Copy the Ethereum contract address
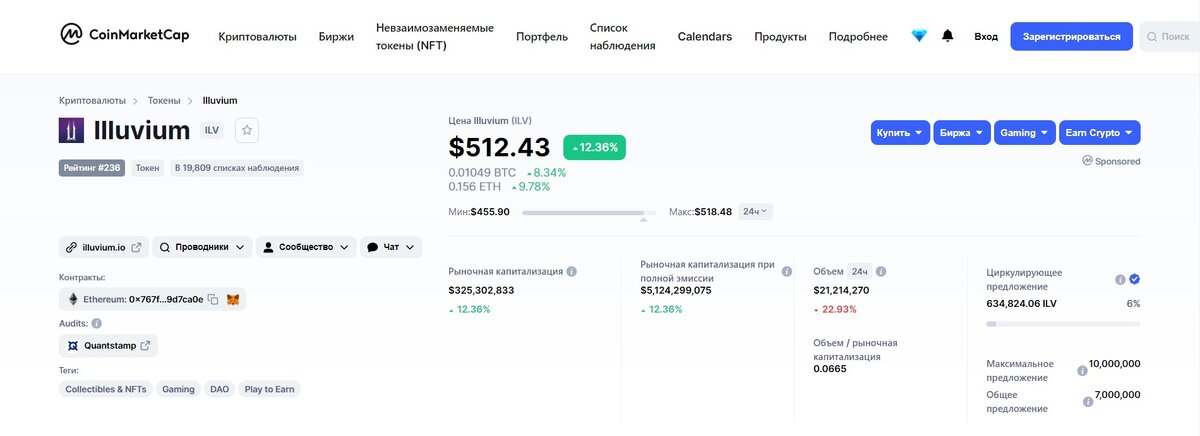1200x436 pixels. point(213,299)
